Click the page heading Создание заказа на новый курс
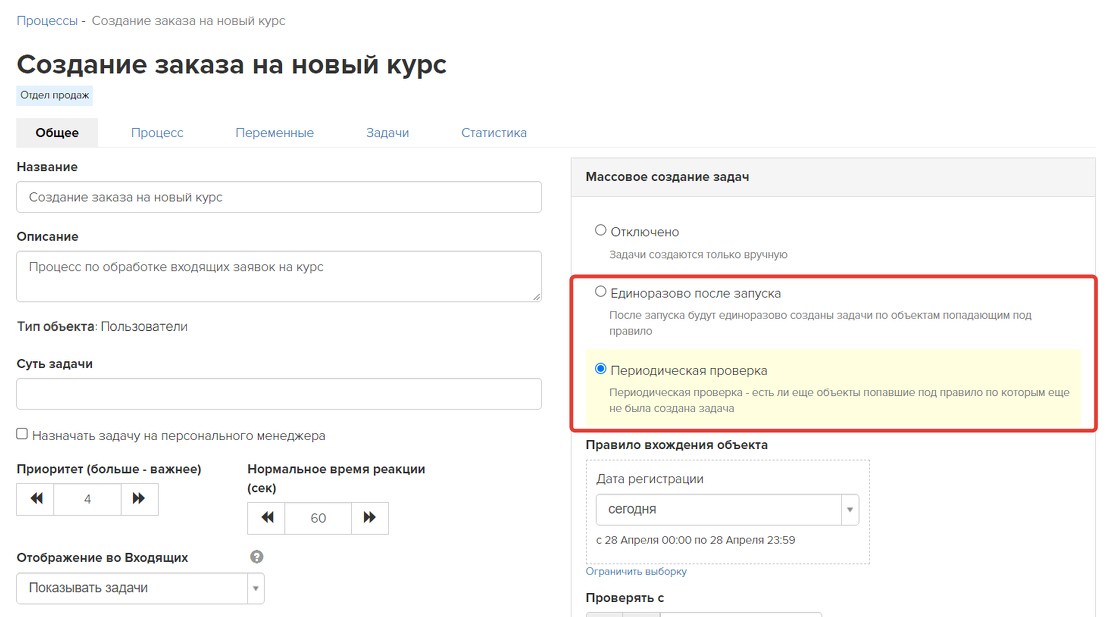This screenshot has height=617, width=1117. [x=232, y=65]
